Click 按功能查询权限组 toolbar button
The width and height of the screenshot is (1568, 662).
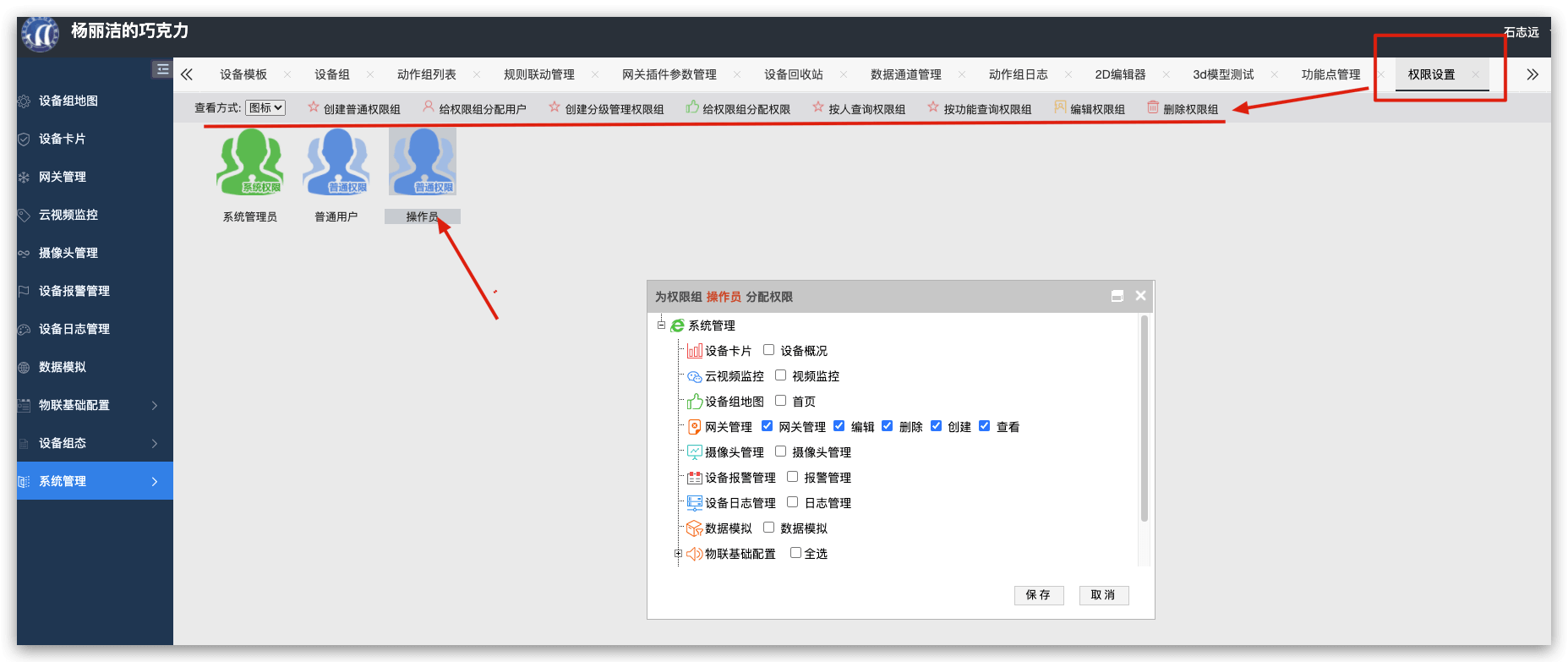pos(979,108)
